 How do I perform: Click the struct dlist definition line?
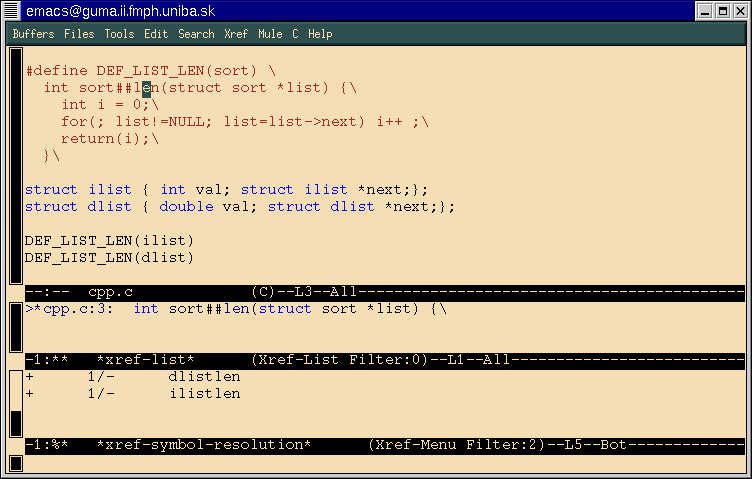[240, 207]
